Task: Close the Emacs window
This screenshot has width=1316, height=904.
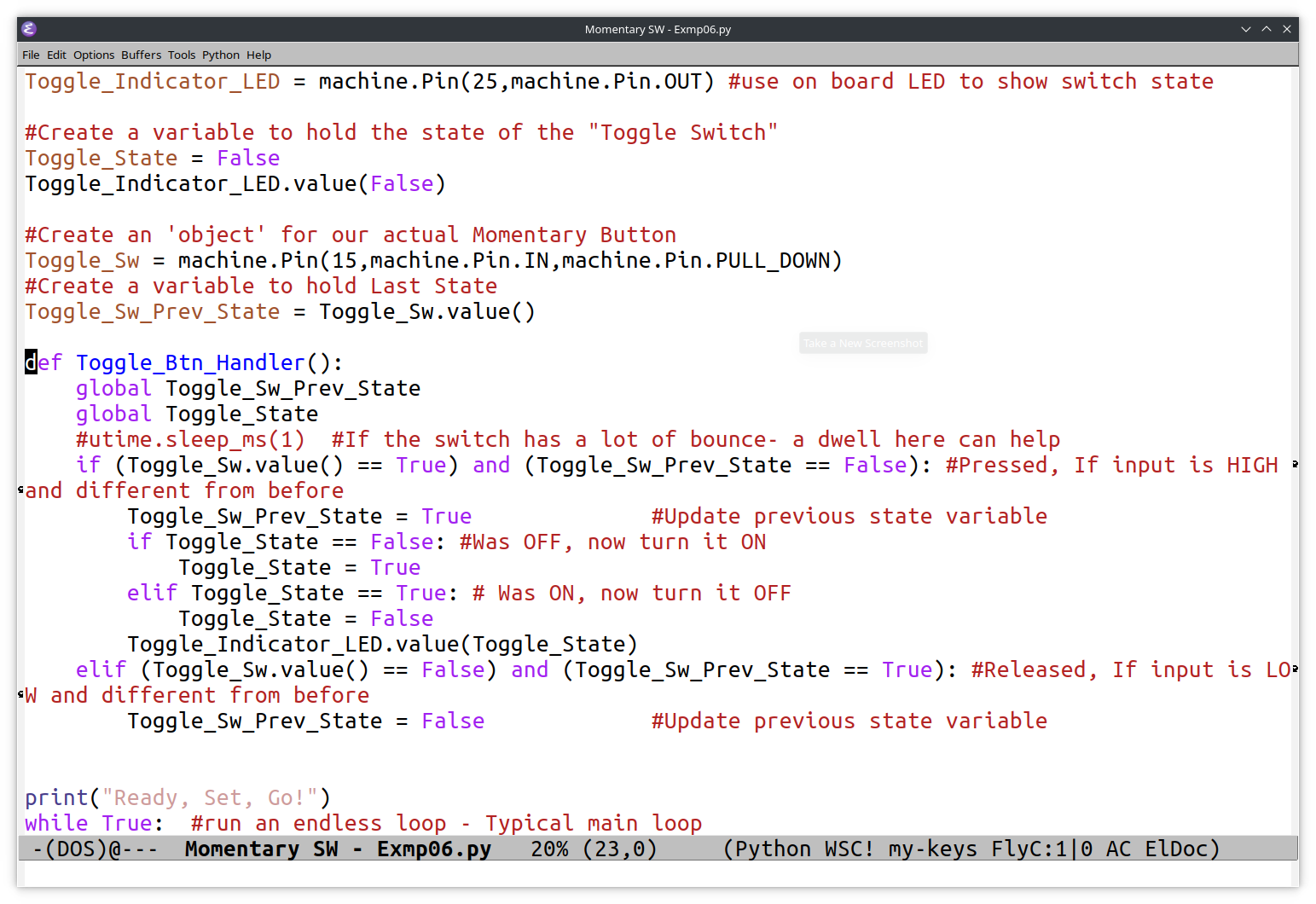Action: 1287,29
